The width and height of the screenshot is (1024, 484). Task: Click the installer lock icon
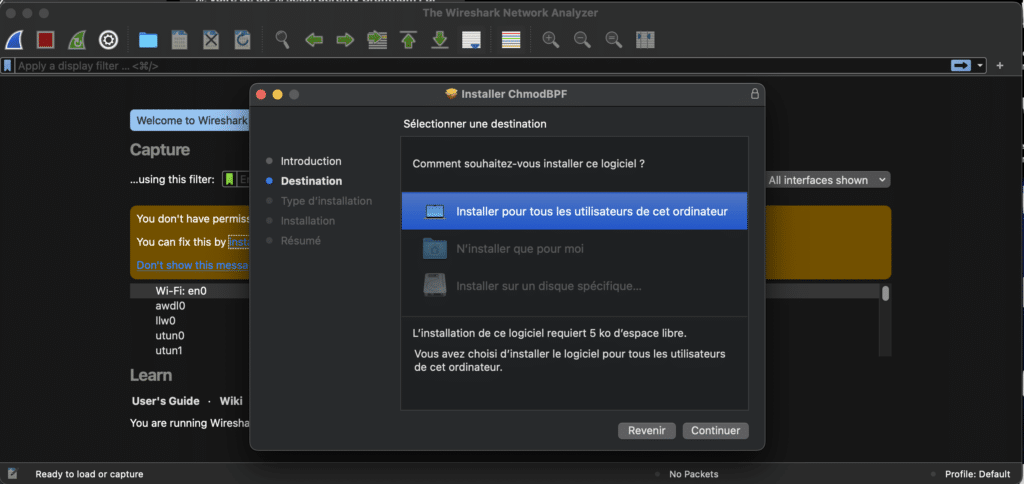coord(755,94)
